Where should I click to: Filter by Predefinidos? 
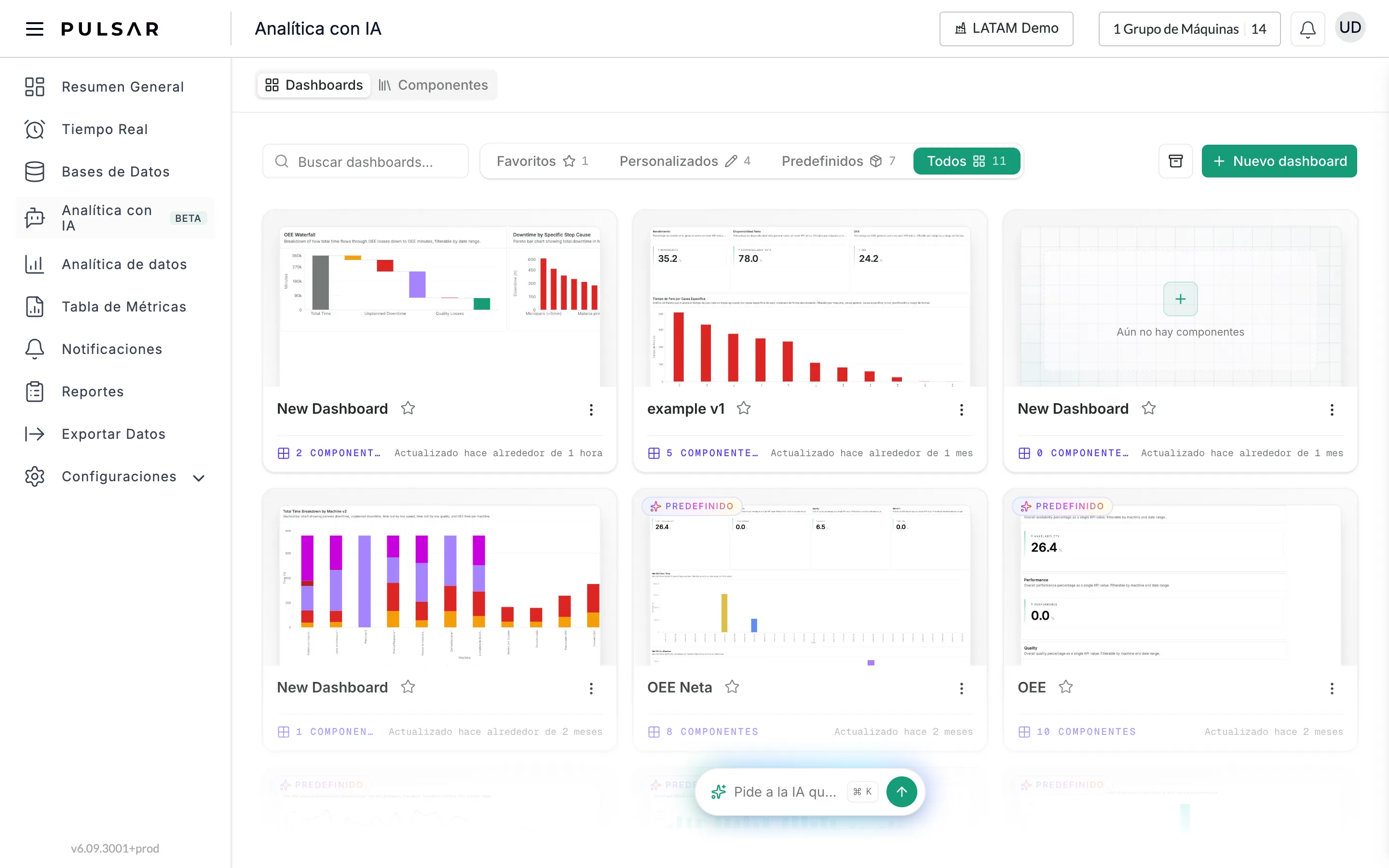(839, 162)
